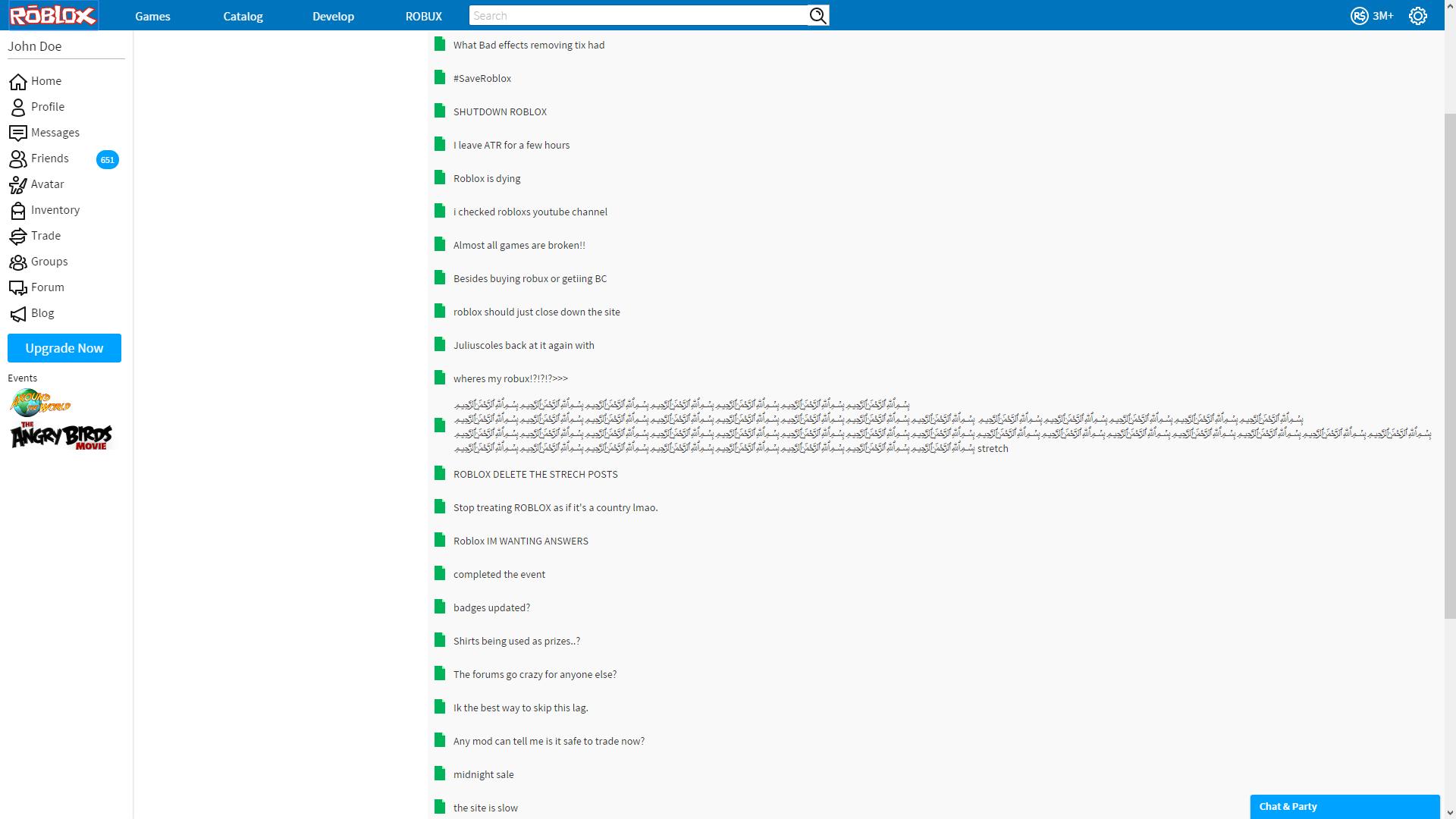Open Messages link in sidebar
The width and height of the screenshot is (1456, 819).
[x=55, y=133]
